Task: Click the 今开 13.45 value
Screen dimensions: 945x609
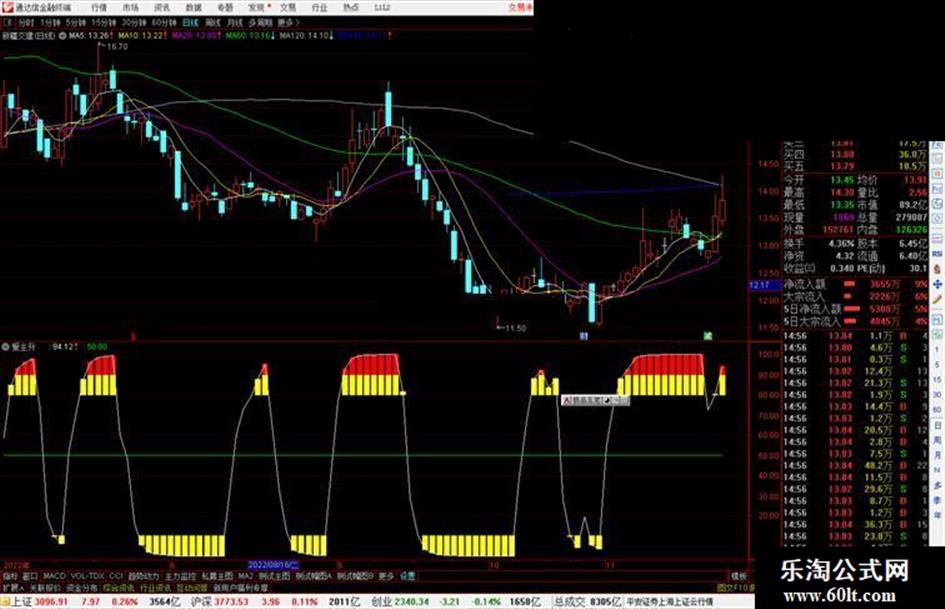Action: click(x=843, y=180)
